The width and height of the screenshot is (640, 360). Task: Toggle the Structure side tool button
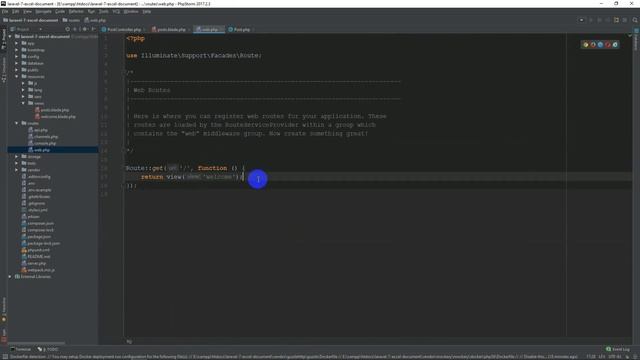tap(4, 70)
